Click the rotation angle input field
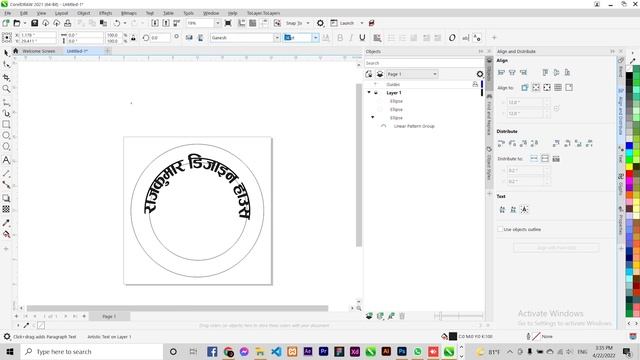 (x=160, y=38)
